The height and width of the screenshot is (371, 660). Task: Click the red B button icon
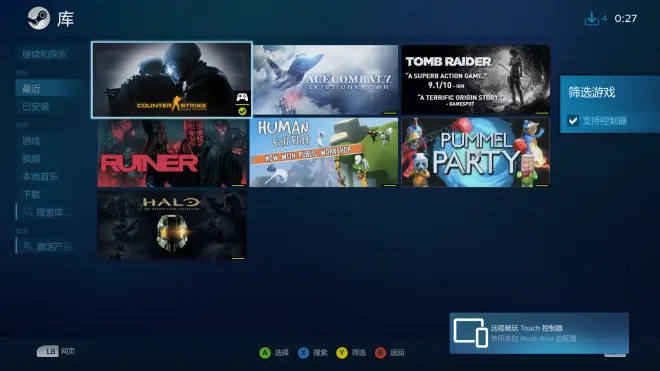[x=380, y=352]
